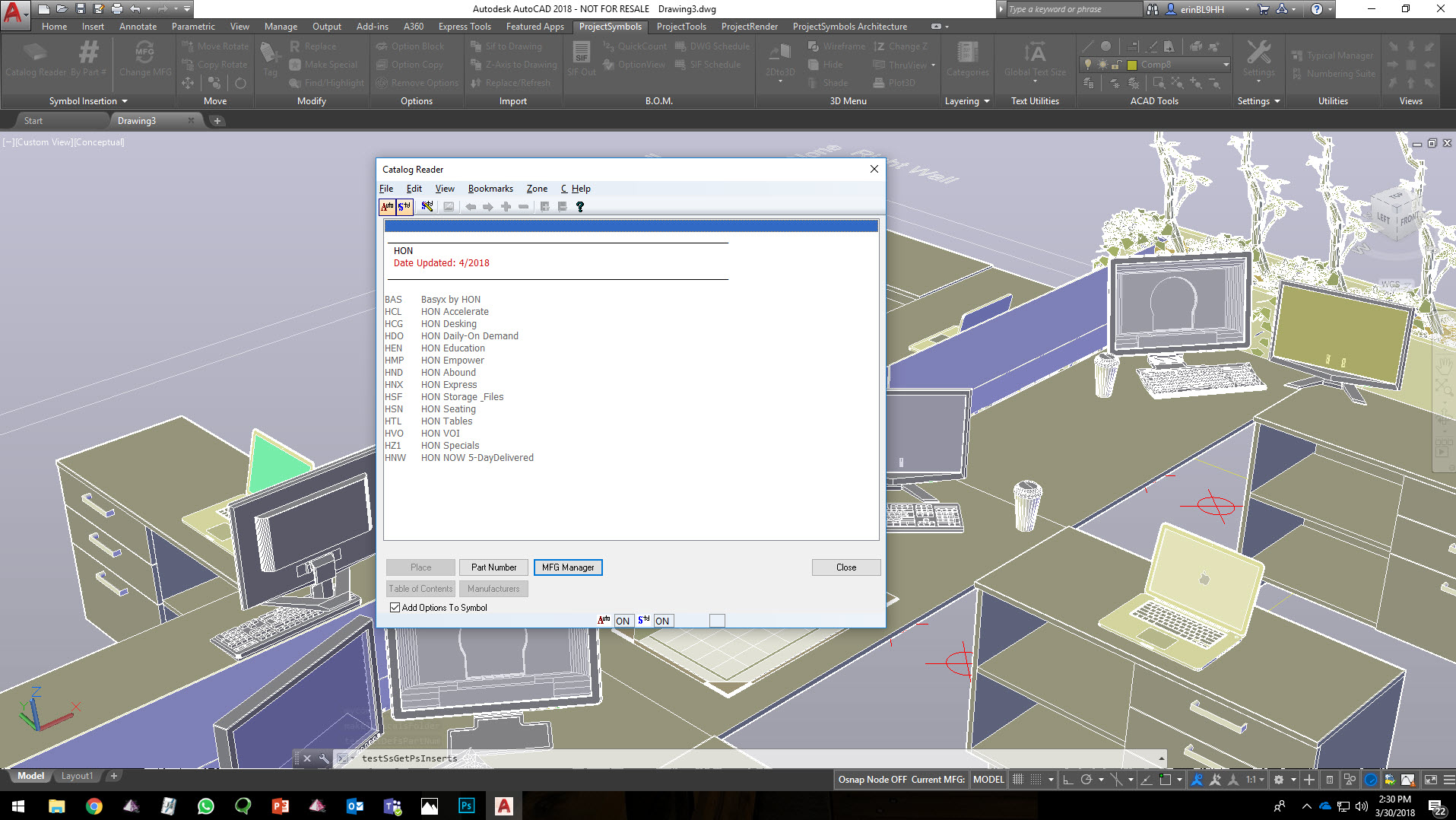The height and width of the screenshot is (820, 1456).
Task: Expand the Settings panel dropdown arrow
Action: pyautogui.click(x=1277, y=101)
